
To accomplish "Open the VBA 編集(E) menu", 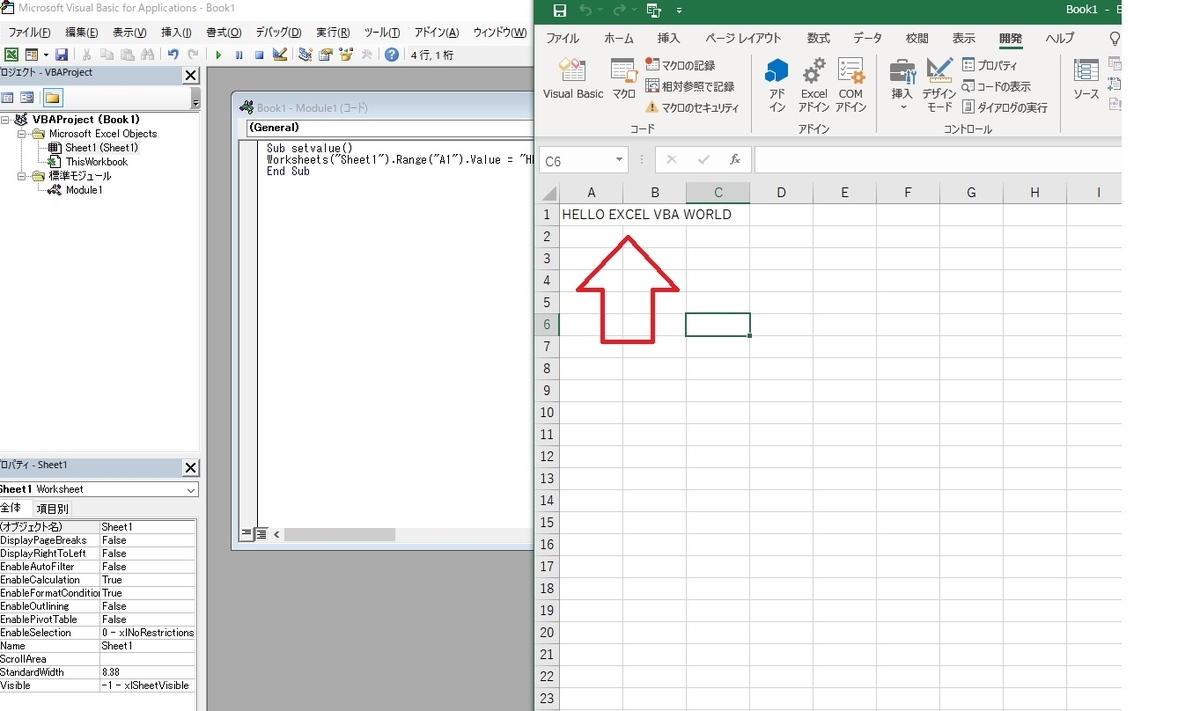I will (x=82, y=32).
